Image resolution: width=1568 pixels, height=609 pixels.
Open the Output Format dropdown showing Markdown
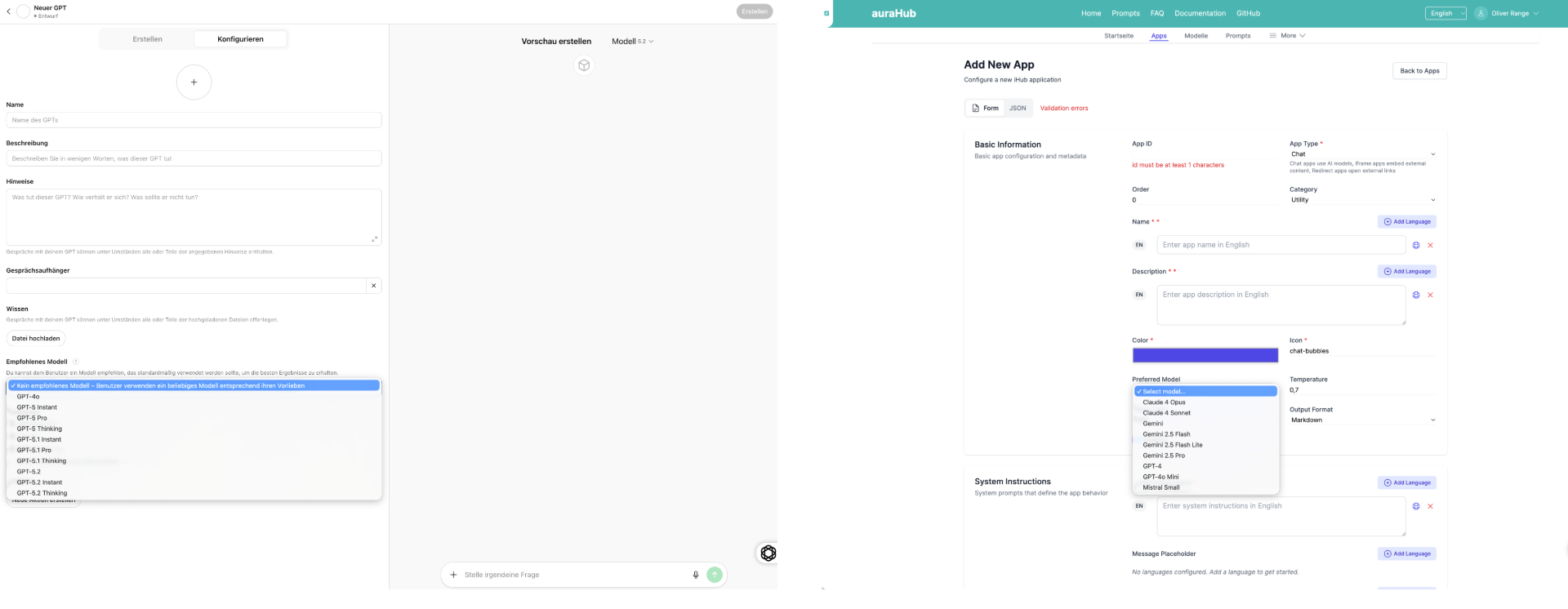(1362, 420)
